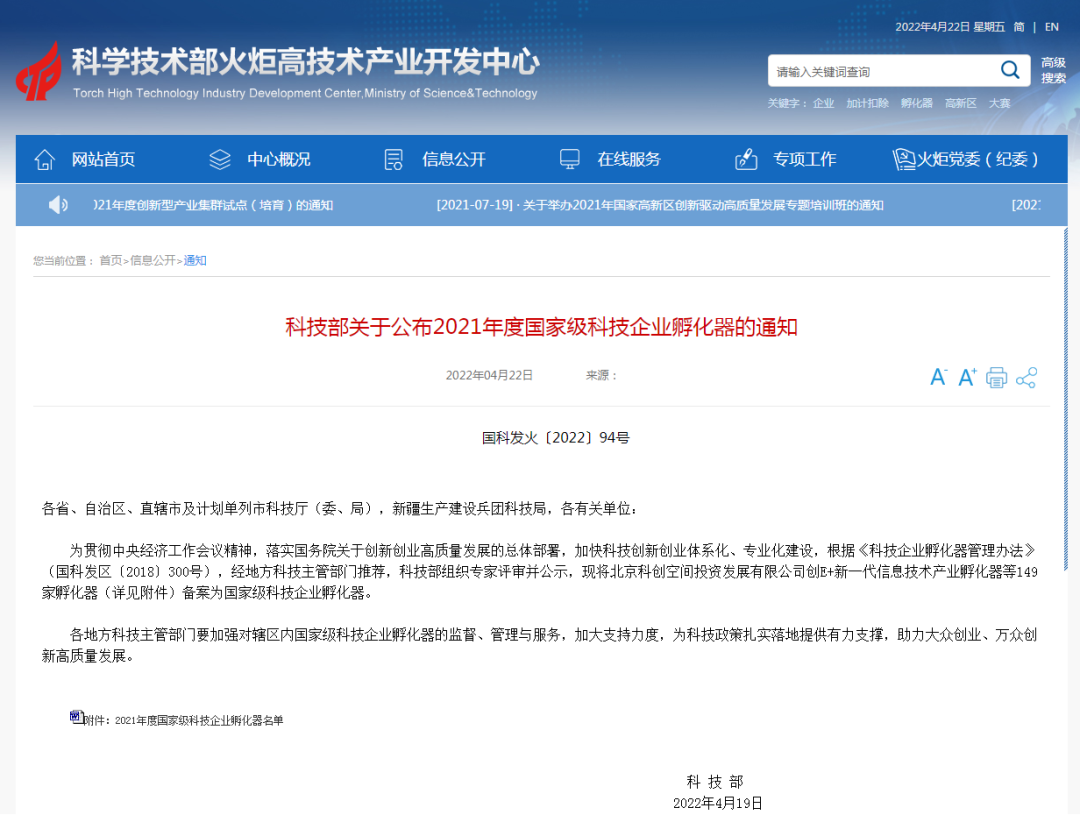Open the 中心概况 navigation menu

(x=278, y=158)
